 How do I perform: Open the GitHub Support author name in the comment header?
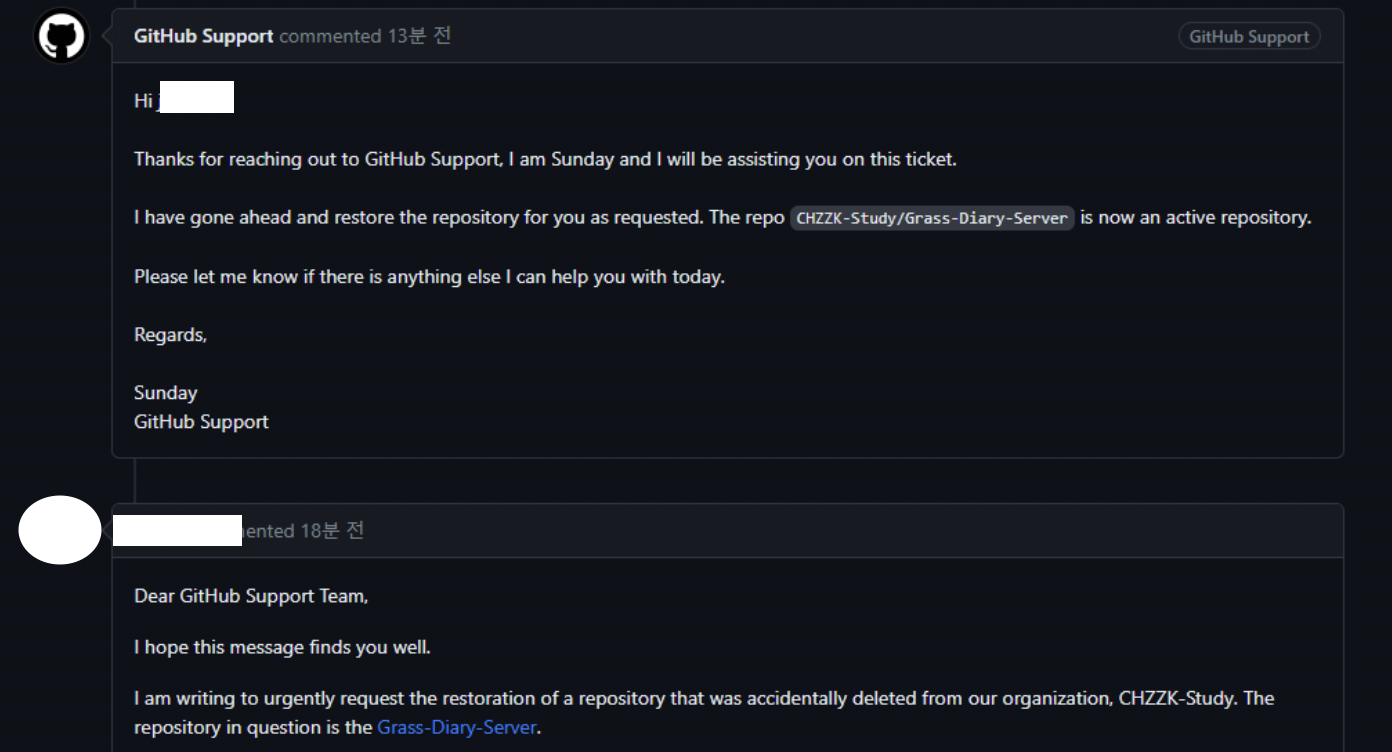pos(203,36)
